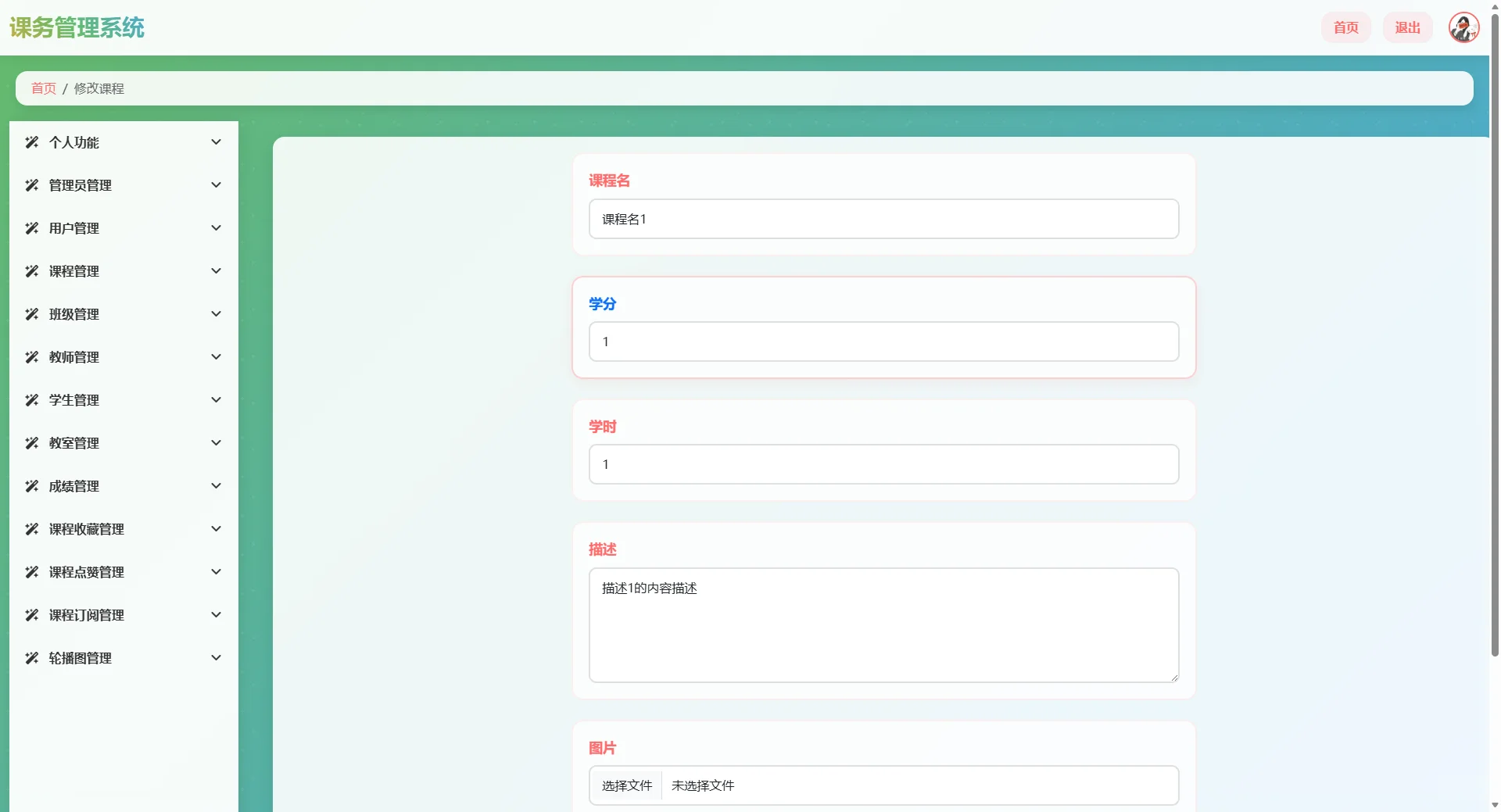Click the wand icon beside 用户管理
Image resolution: width=1501 pixels, height=812 pixels.
[31, 228]
